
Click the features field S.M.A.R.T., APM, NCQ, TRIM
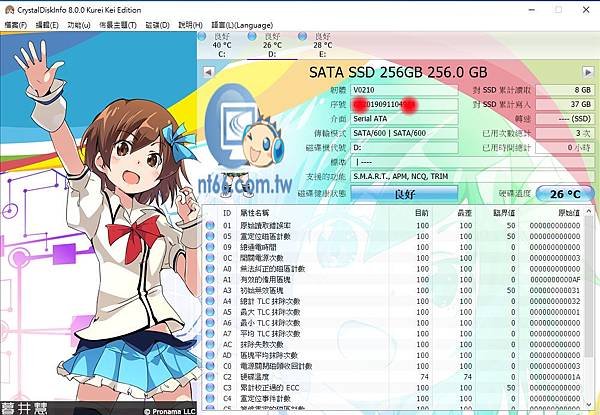(472, 176)
